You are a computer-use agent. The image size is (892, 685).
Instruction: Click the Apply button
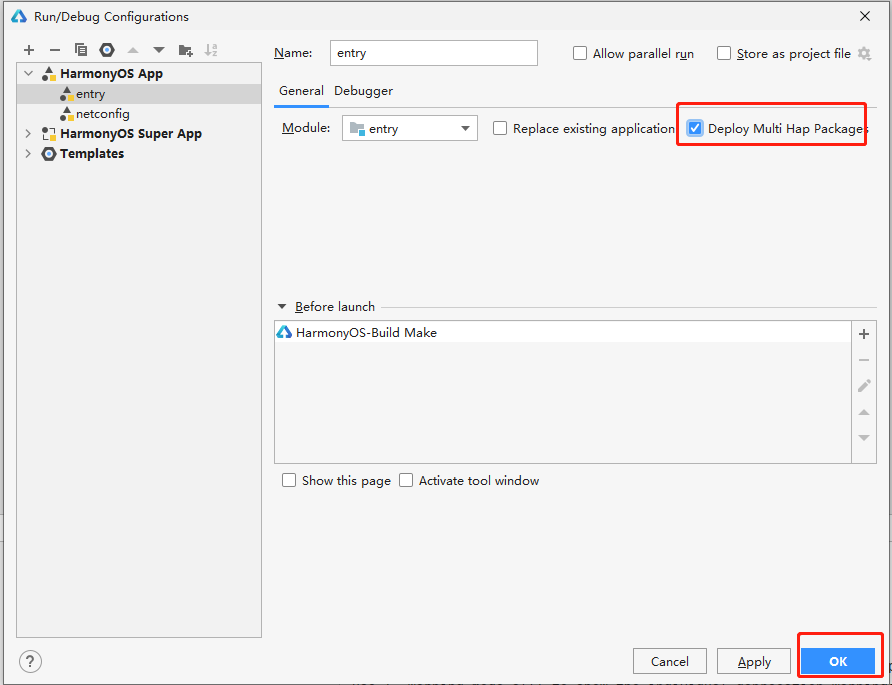[x=754, y=661]
